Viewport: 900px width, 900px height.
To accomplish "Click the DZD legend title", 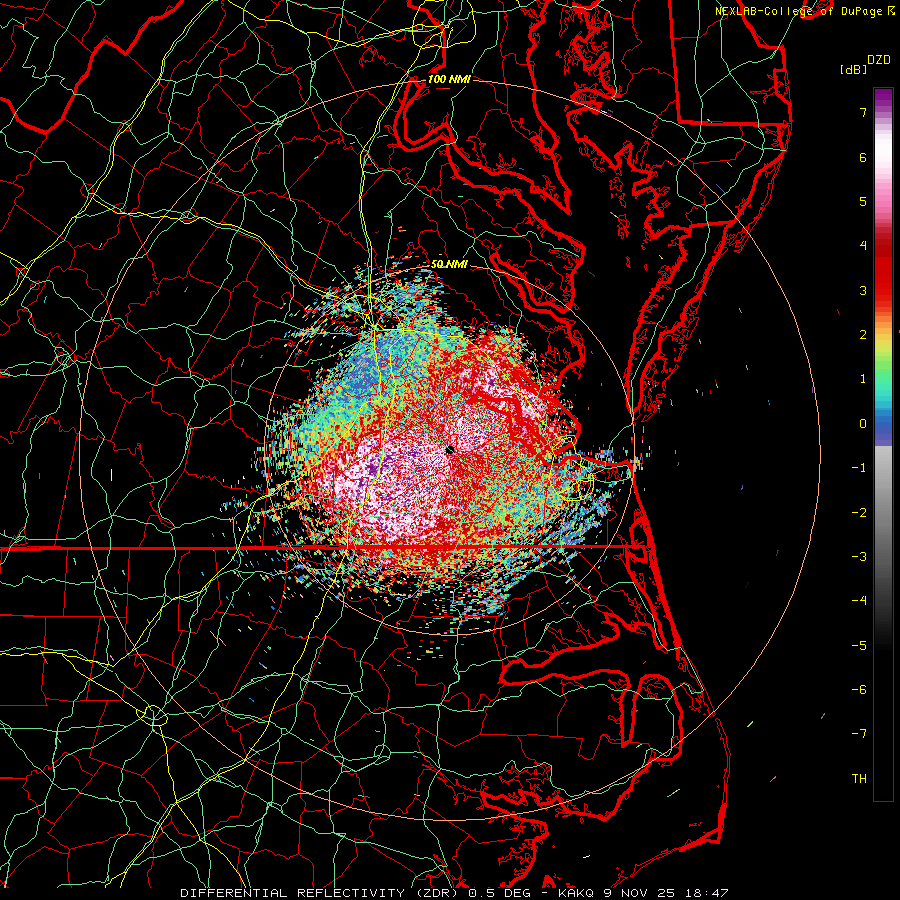I will click(x=879, y=60).
